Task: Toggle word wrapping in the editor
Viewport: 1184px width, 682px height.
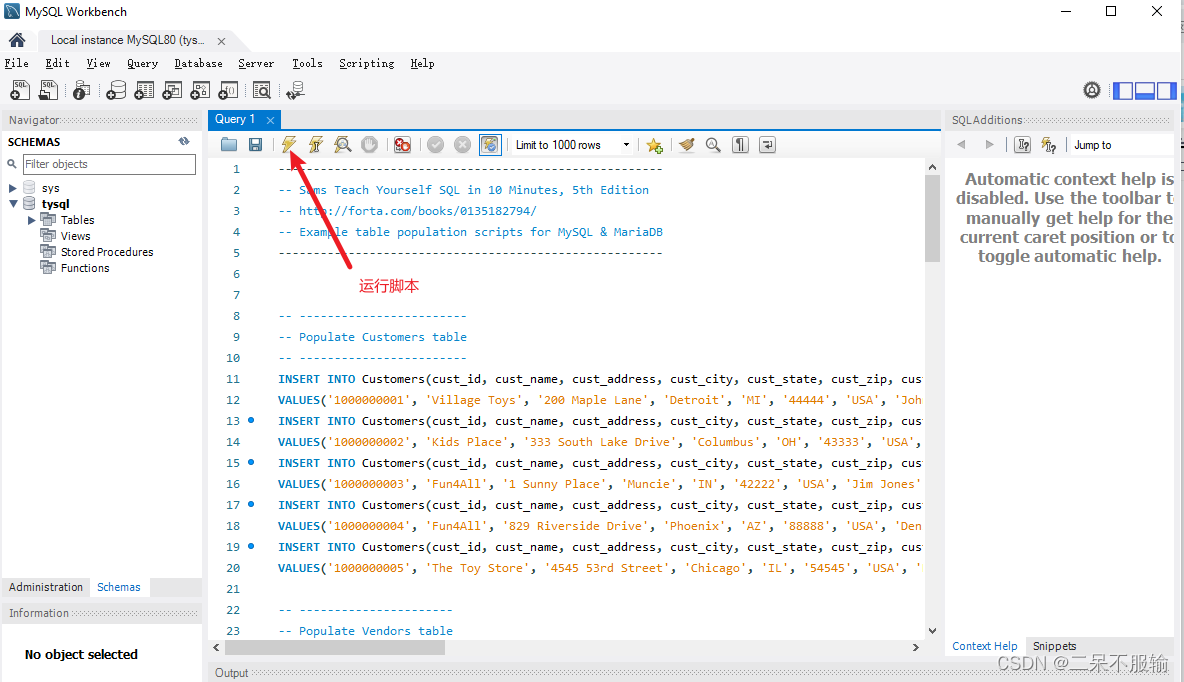Action: [x=767, y=144]
